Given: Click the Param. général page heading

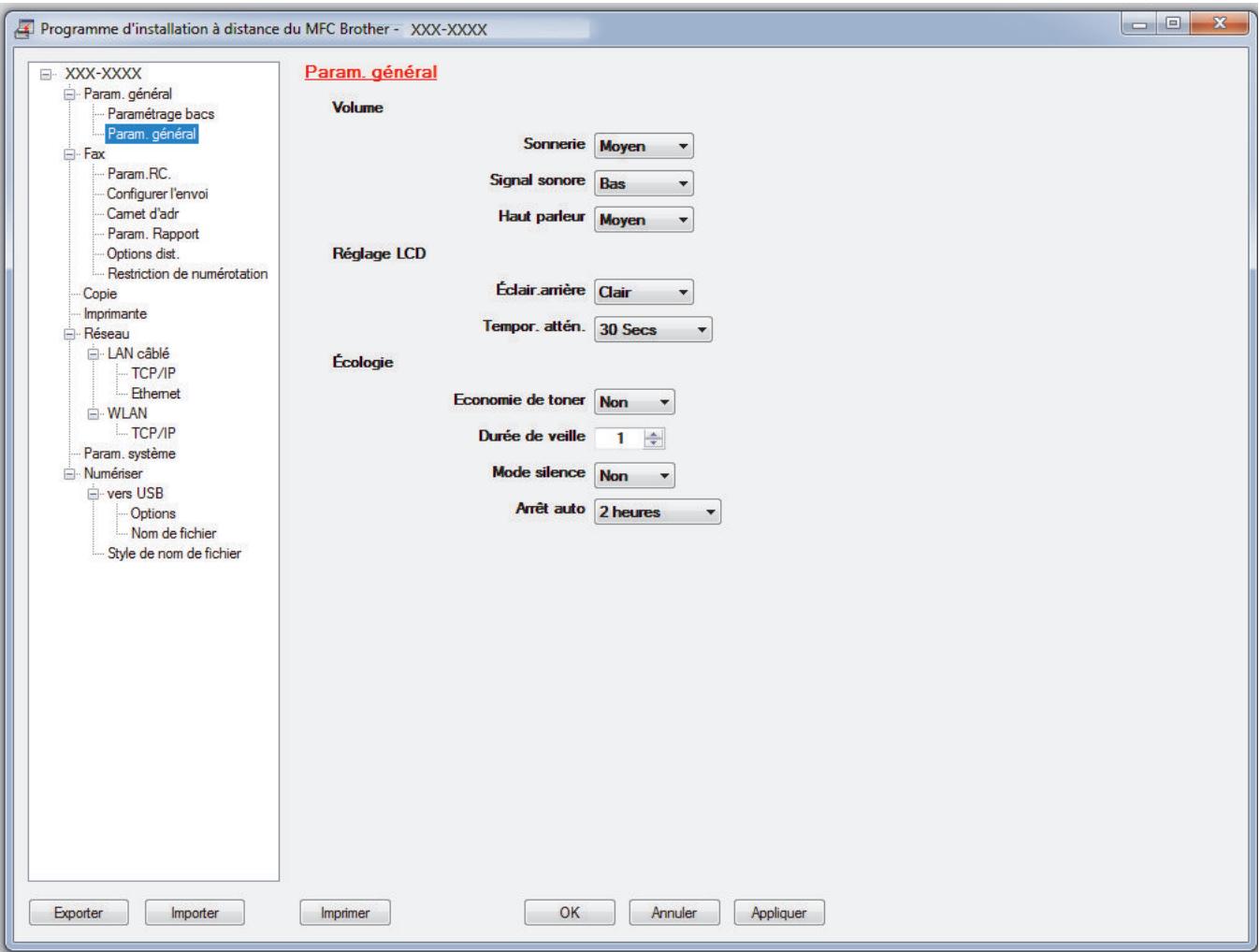Looking at the screenshot, I should [x=371, y=72].
